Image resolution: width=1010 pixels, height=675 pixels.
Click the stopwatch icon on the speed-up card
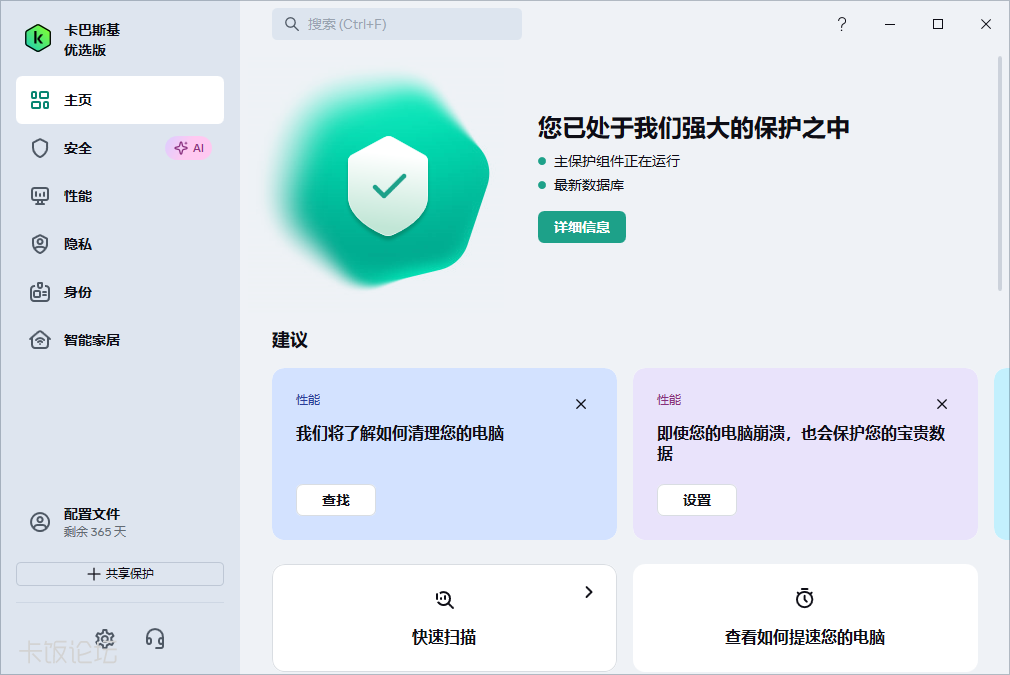(805, 598)
